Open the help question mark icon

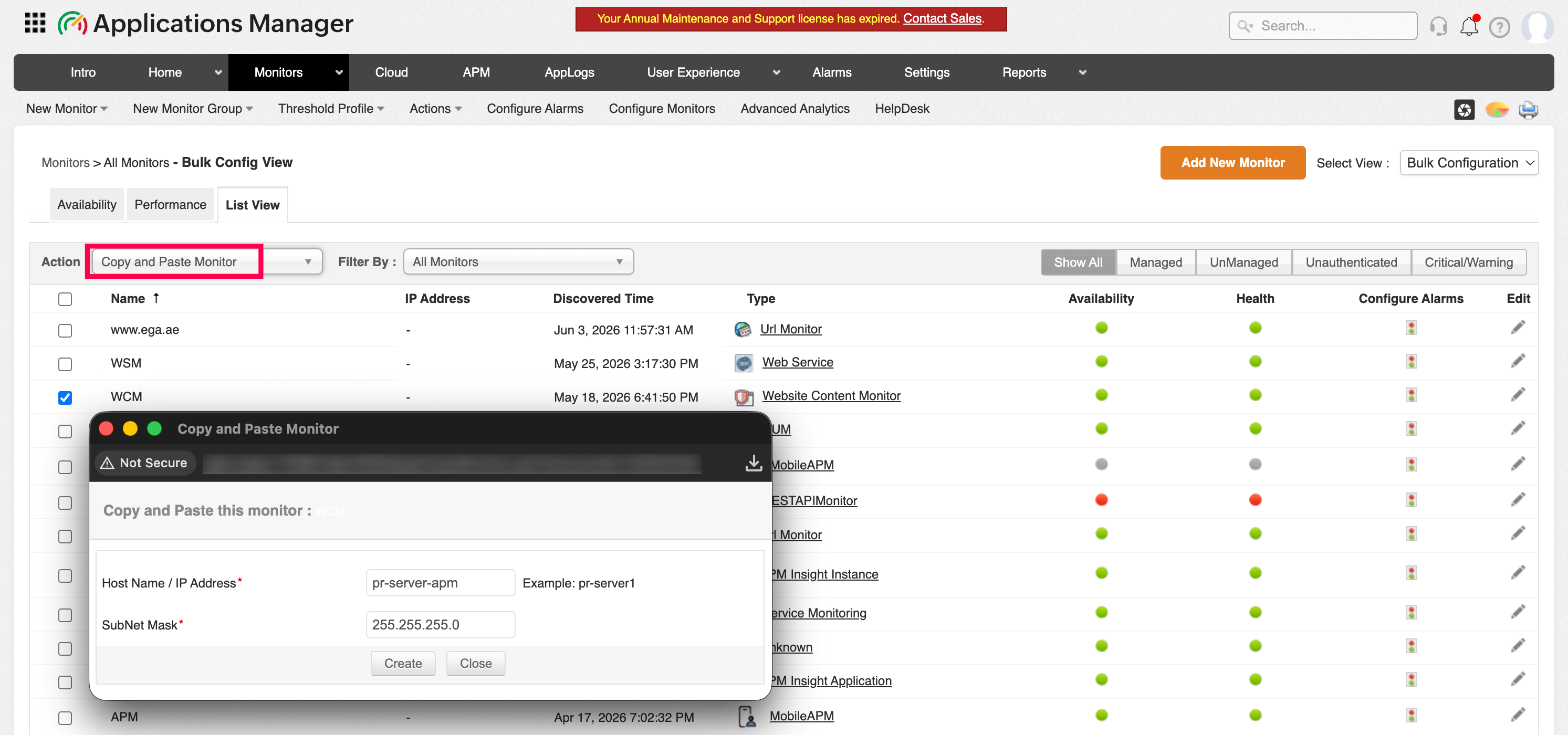pyautogui.click(x=1499, y=27)
